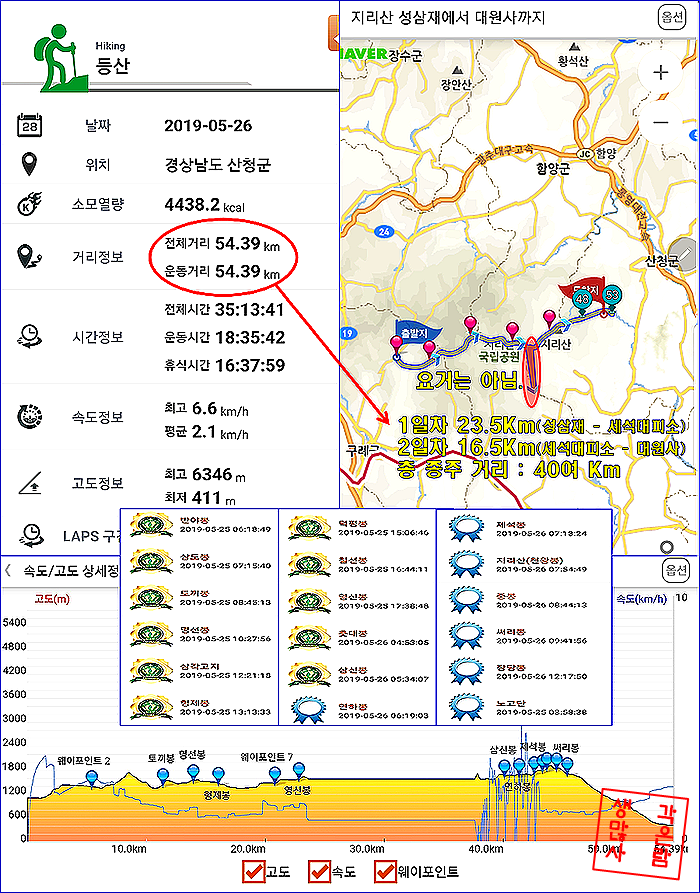
Task: Tap the blue ribbon badge beside 노고단
Action: (466, 707)
